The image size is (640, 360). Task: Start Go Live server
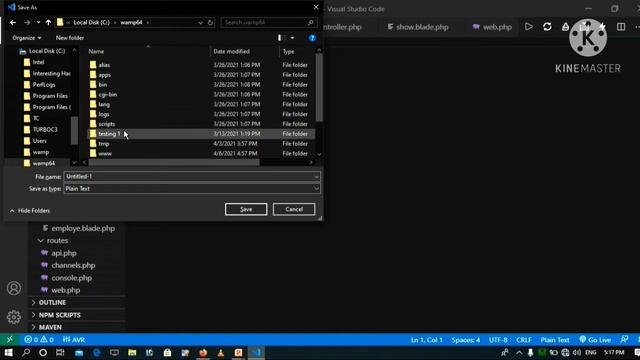(x=595, y=340)
